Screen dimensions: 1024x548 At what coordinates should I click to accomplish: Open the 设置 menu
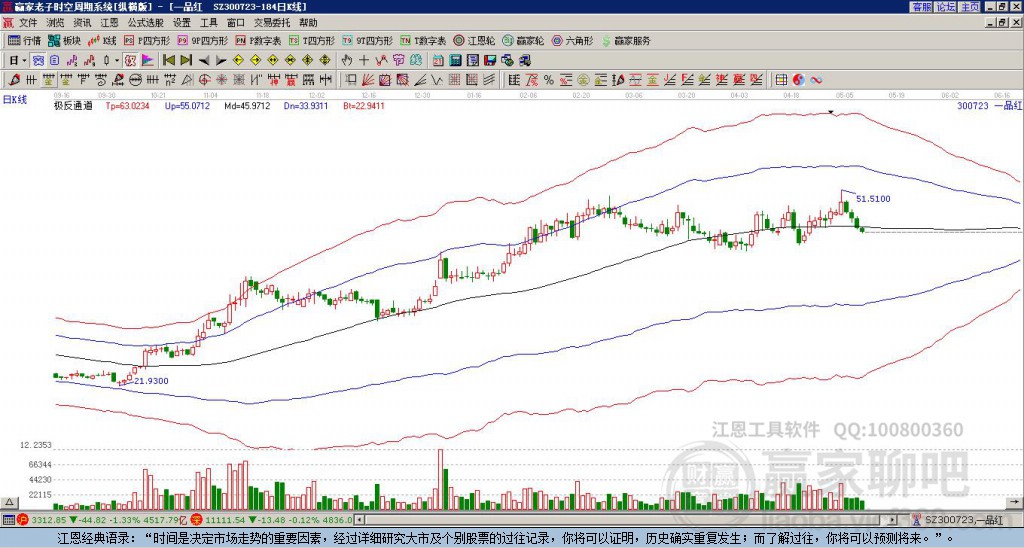(182, 23)
